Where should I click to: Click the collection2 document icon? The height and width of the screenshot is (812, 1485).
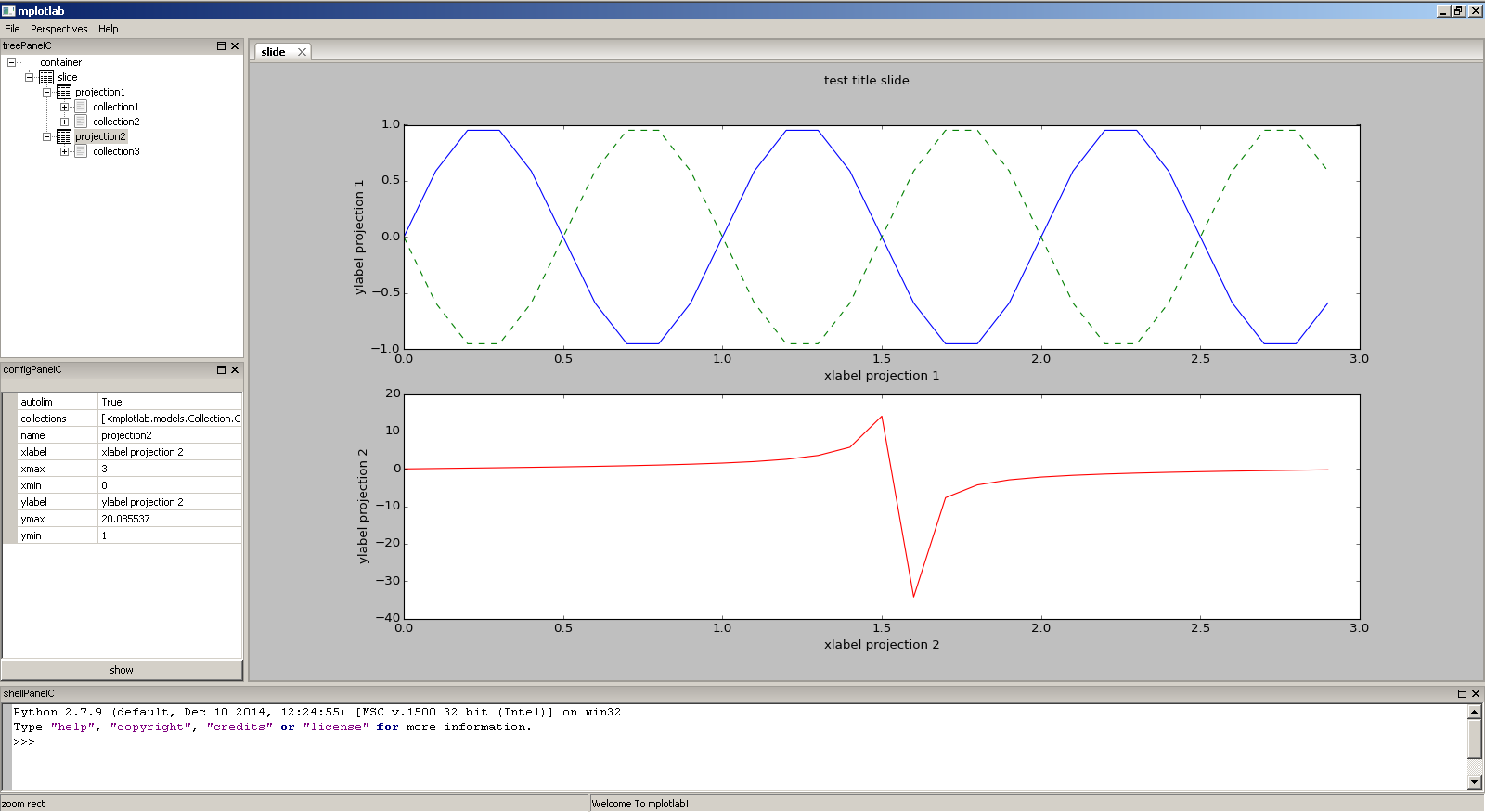pos(81,122)
